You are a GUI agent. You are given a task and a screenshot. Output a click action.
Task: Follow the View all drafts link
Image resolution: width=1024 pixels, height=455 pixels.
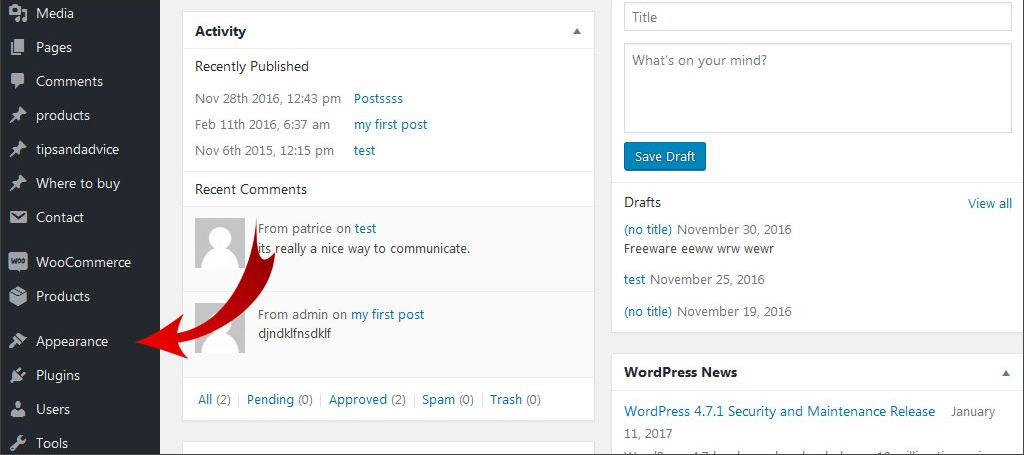(x=989, y=203)
